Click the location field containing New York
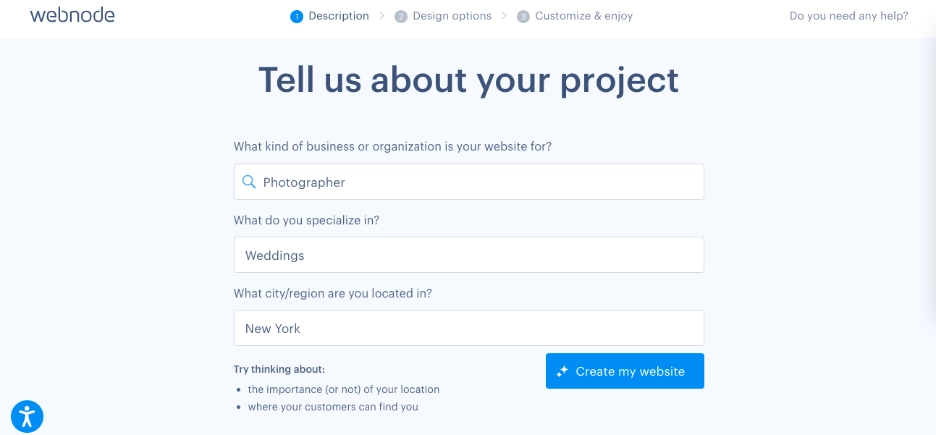Image resolution: width=936 pixels, height=435 pixels. (x=469, y=328)
